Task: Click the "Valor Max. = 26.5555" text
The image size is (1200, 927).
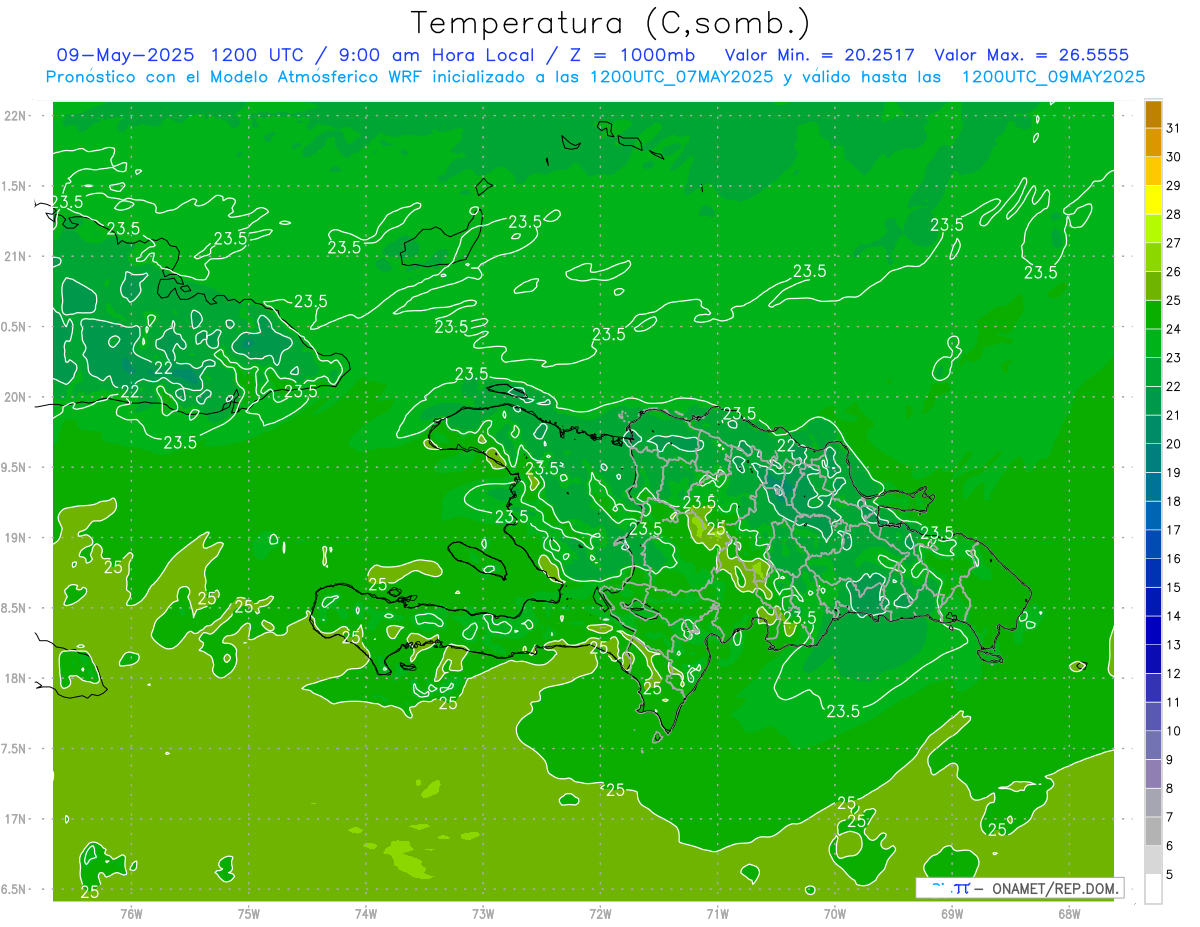Action: coord(1032,54)
